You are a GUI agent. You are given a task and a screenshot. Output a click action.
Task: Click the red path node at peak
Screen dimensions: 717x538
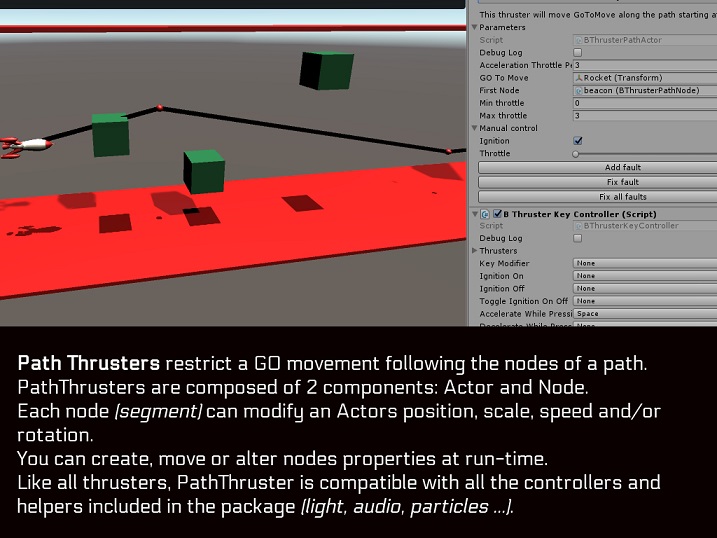[x=160, y=108]
